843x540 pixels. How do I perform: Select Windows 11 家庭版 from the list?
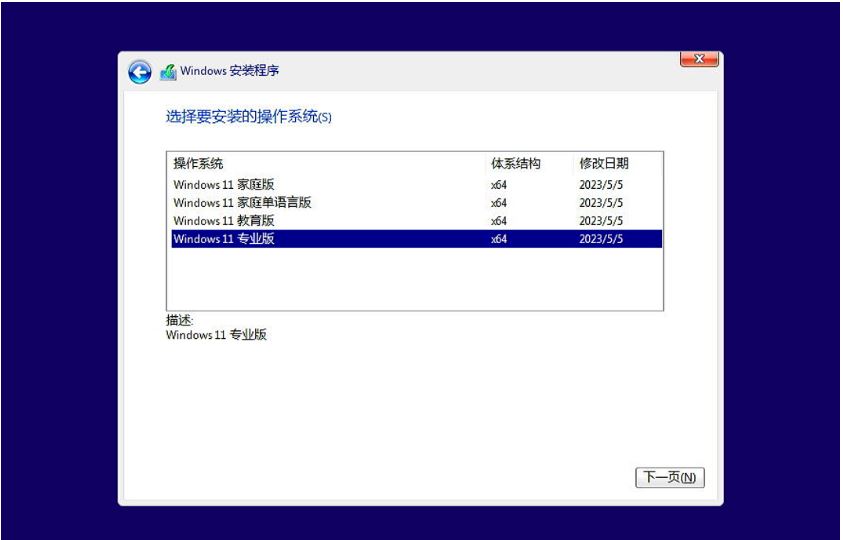pyautogui.click(x=223, y=185)
